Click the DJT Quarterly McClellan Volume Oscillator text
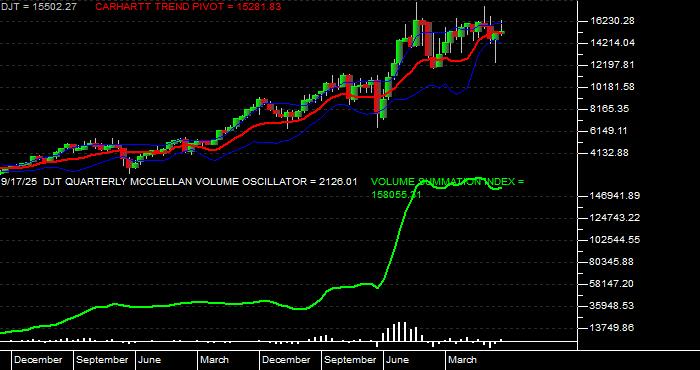The width and height of the screenshot is (700, 370). (x=199, y=182)
